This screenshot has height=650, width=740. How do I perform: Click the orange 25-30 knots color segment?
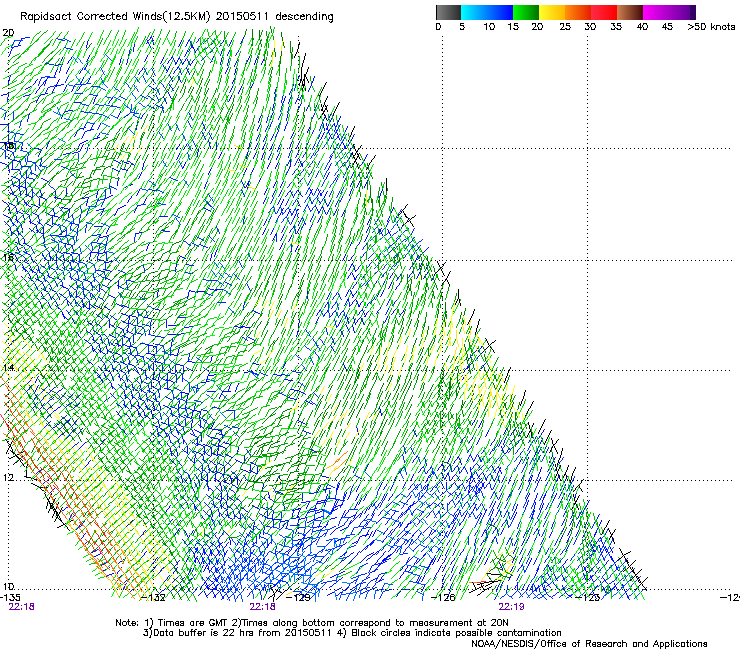click(x=578, y=12)
